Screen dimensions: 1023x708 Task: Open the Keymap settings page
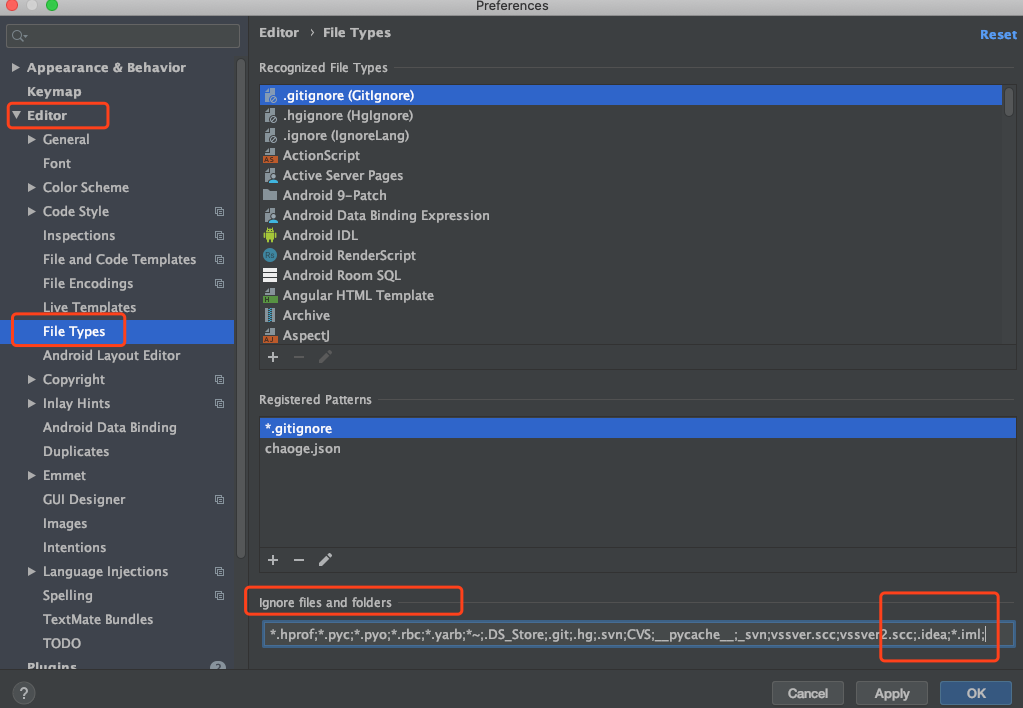tap(54, 91)
